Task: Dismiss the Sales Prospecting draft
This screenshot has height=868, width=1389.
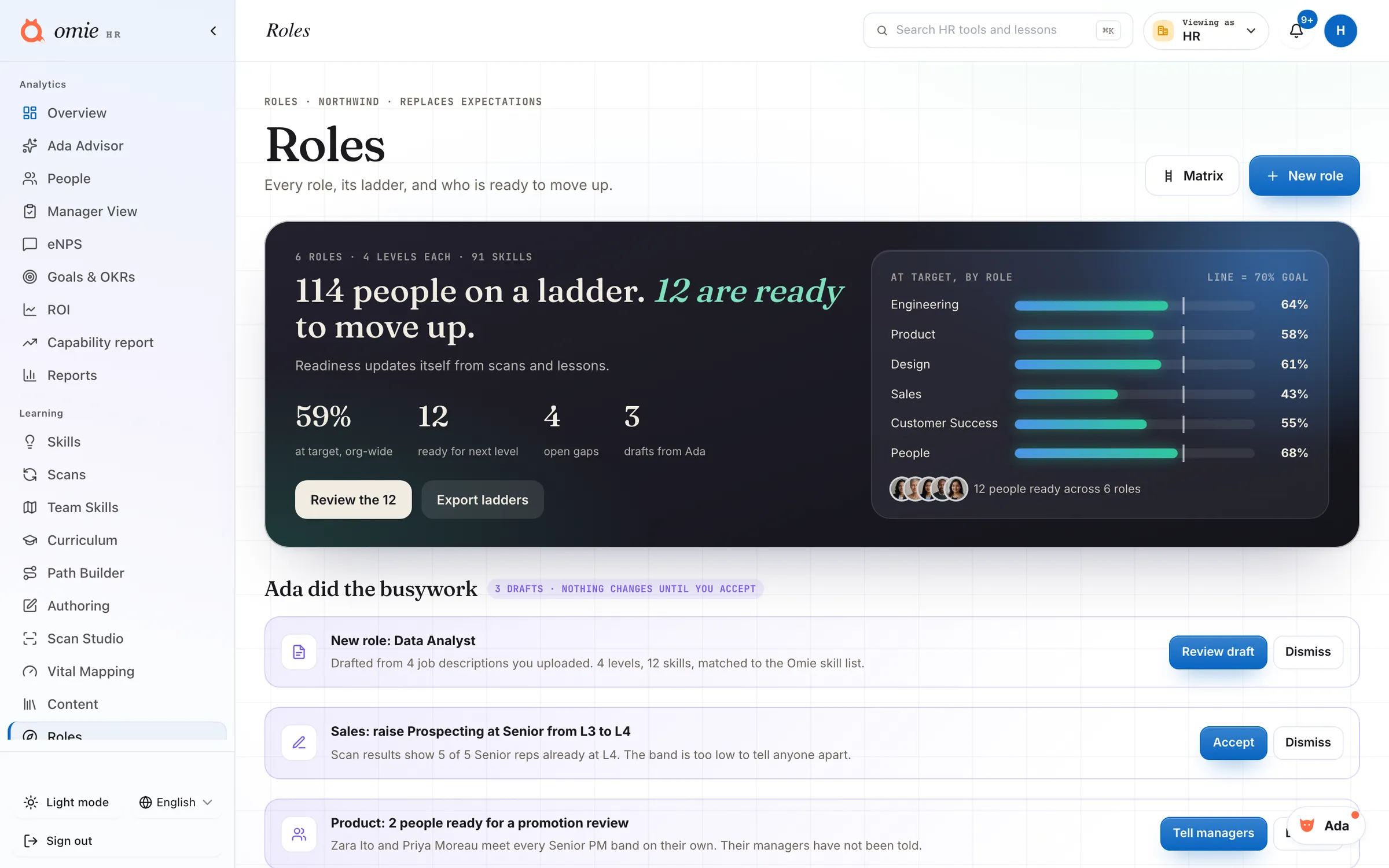Action: click(1308, 742)
